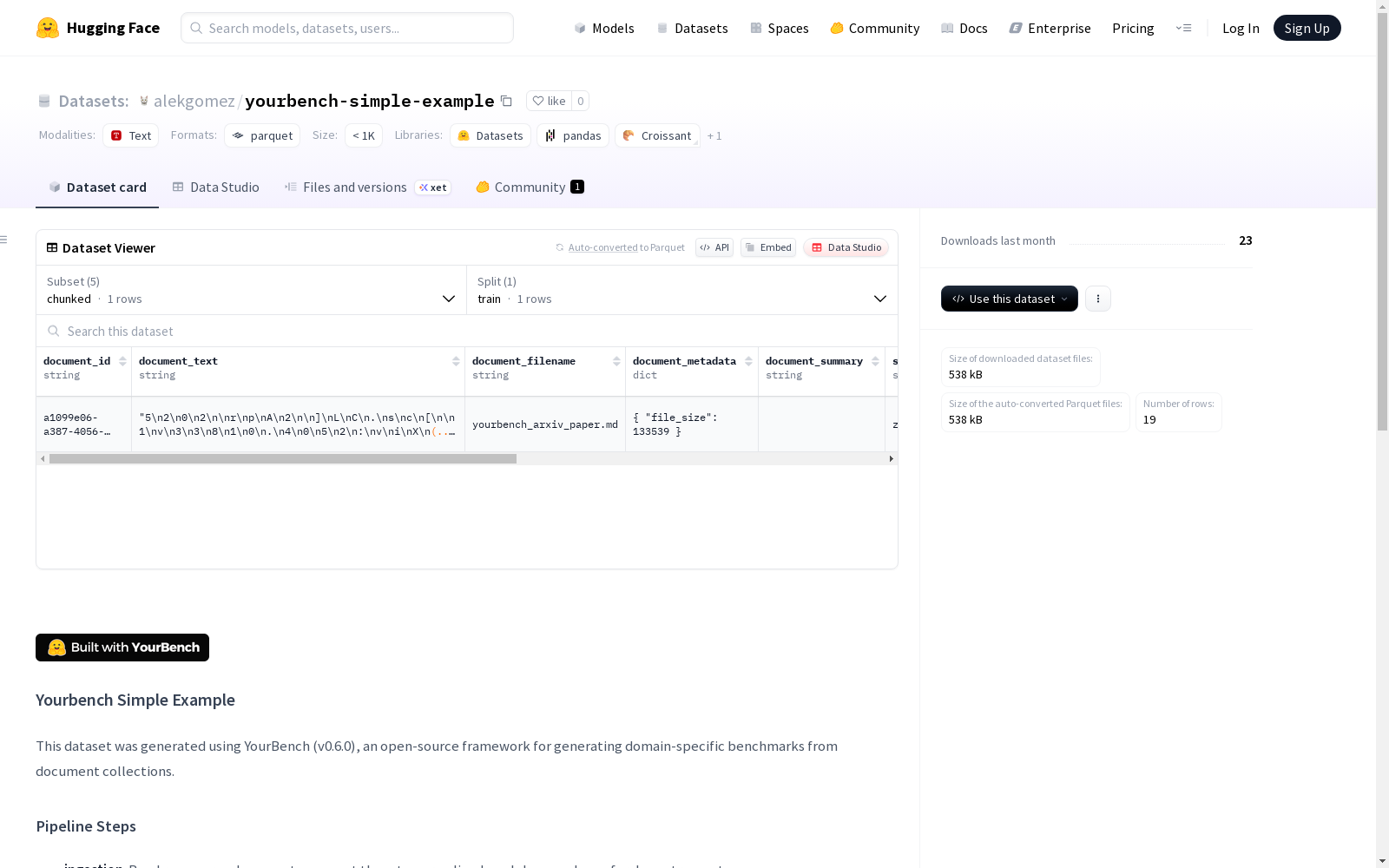Image resolution: width=1389 pixels, height=868 pixels.
Task: Open the dataset Community tab
Action: pyautogui.click(x=530, y=187)
